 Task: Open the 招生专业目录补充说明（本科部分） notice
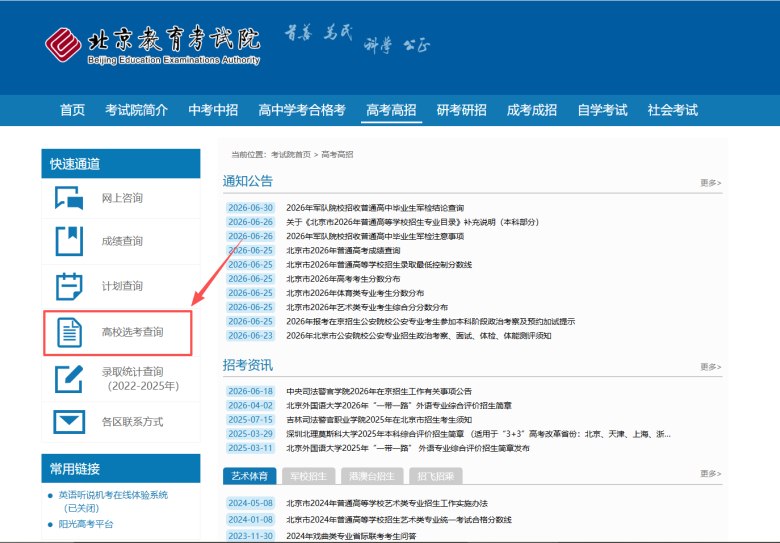click(413, 222)
